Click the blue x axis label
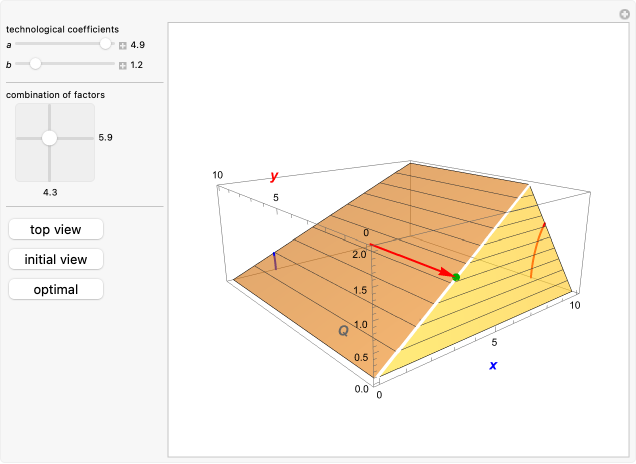This screenshot has width=636, height=464. pos(493,365)
